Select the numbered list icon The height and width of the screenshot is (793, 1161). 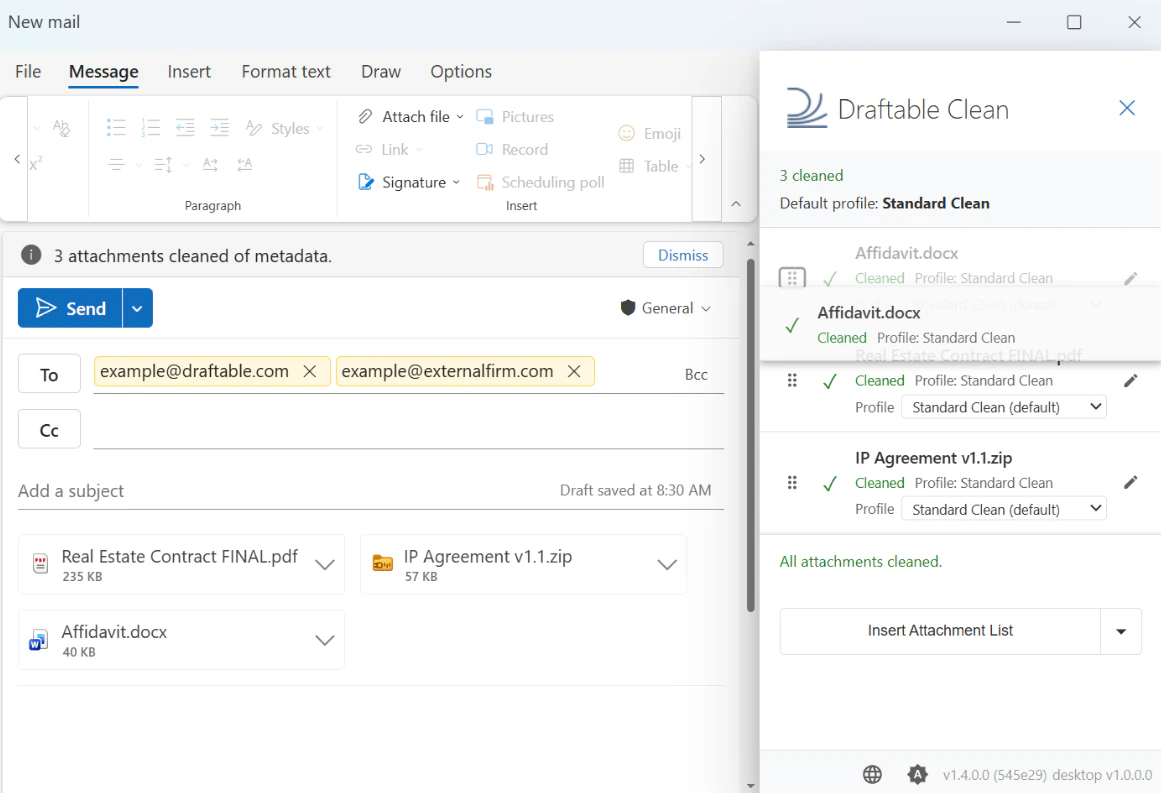[151, 127]
